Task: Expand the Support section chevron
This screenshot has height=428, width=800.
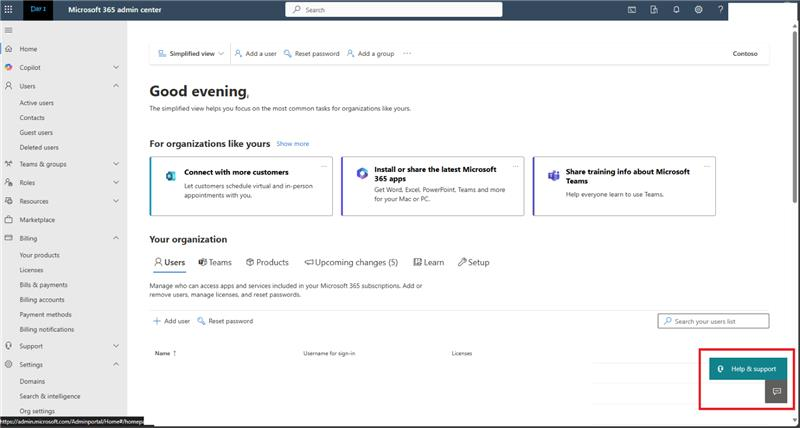Action: (x=116, y=346)
